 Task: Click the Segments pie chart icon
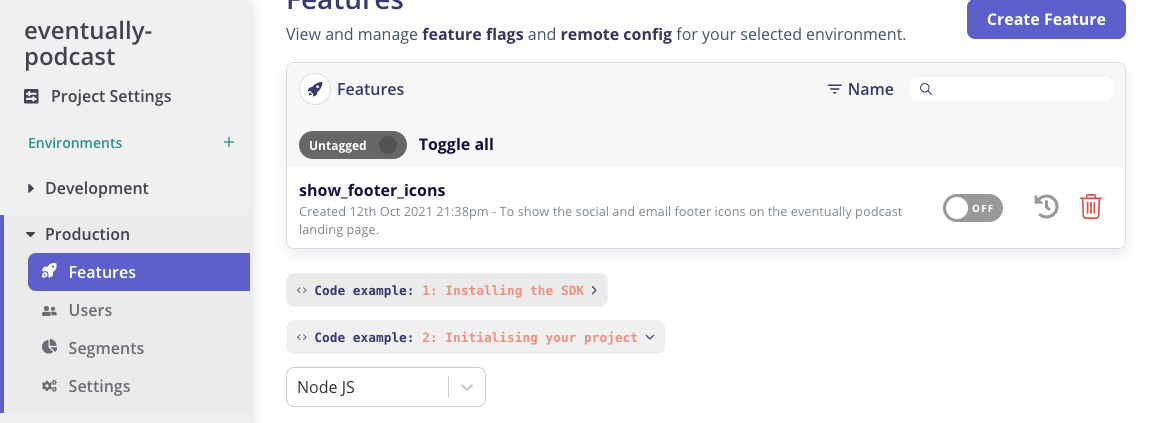pyautogui.click(x=49, y=348)
